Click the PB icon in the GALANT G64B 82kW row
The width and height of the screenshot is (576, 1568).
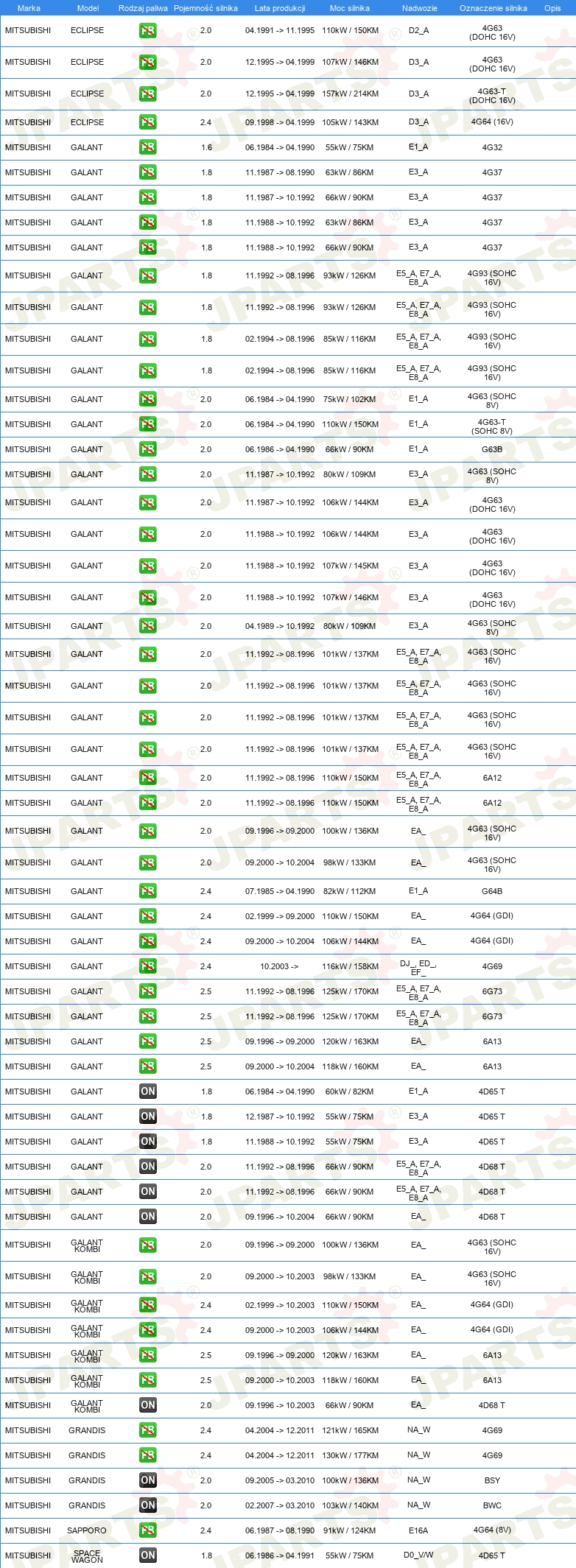pos(147,891)
